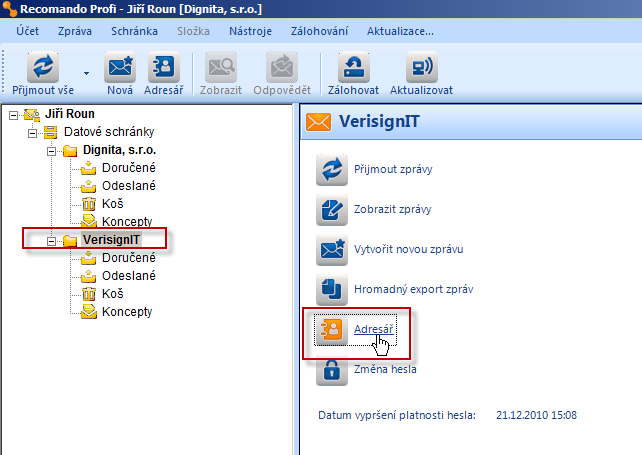Click the Vytvořit novou zprávu link
This screenshot has width=642, height=455.
click(x=409, y=249)
